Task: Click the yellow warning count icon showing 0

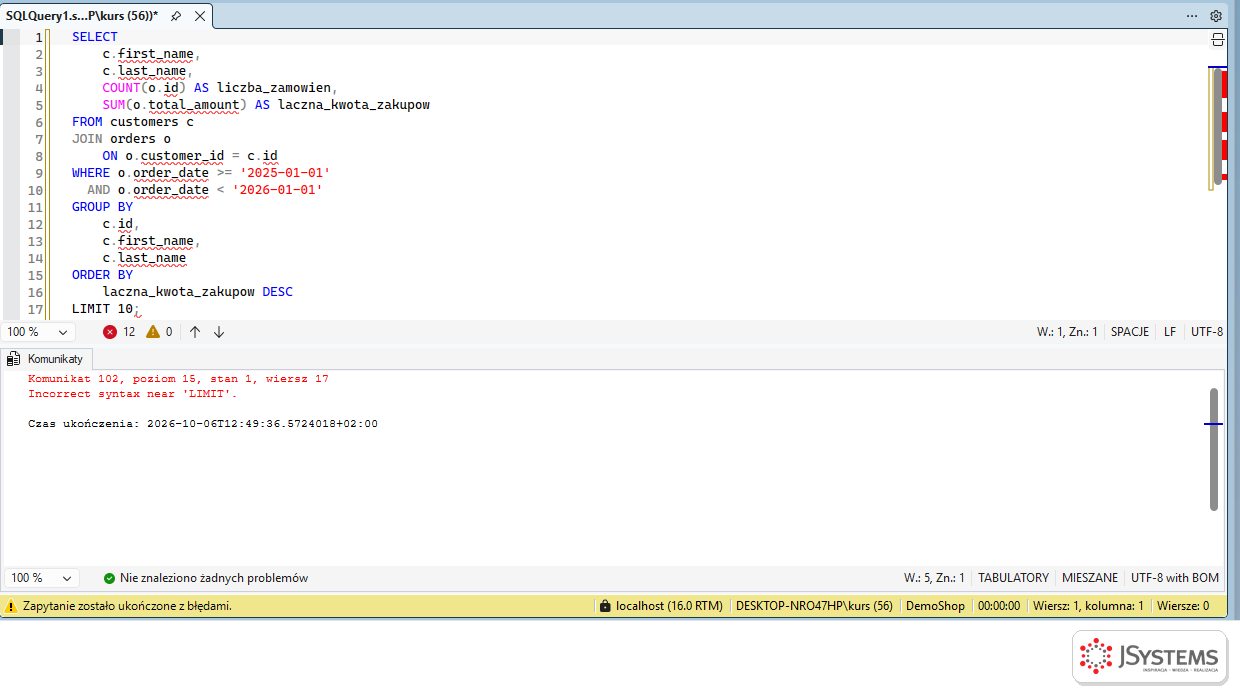Action: 153,332
